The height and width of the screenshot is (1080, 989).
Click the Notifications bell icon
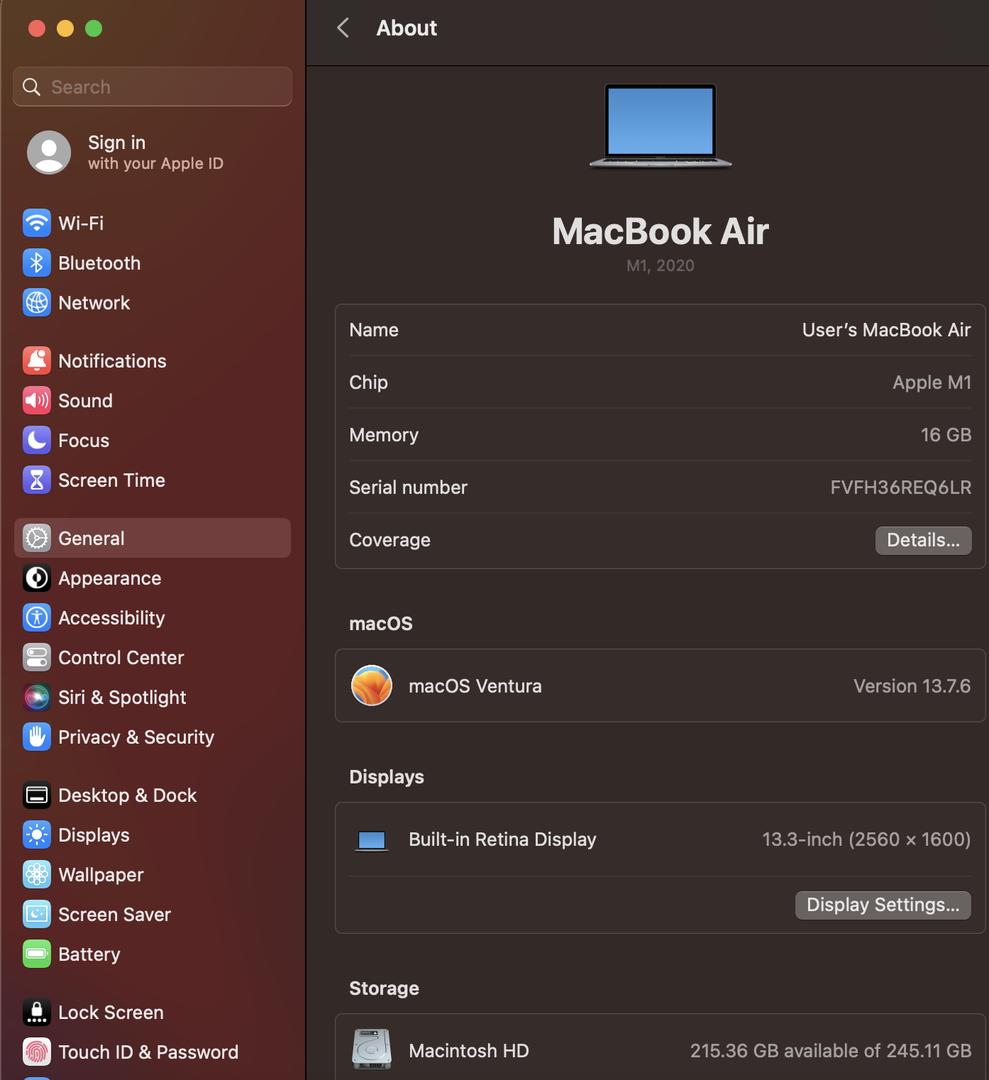(x=37, y=361)
